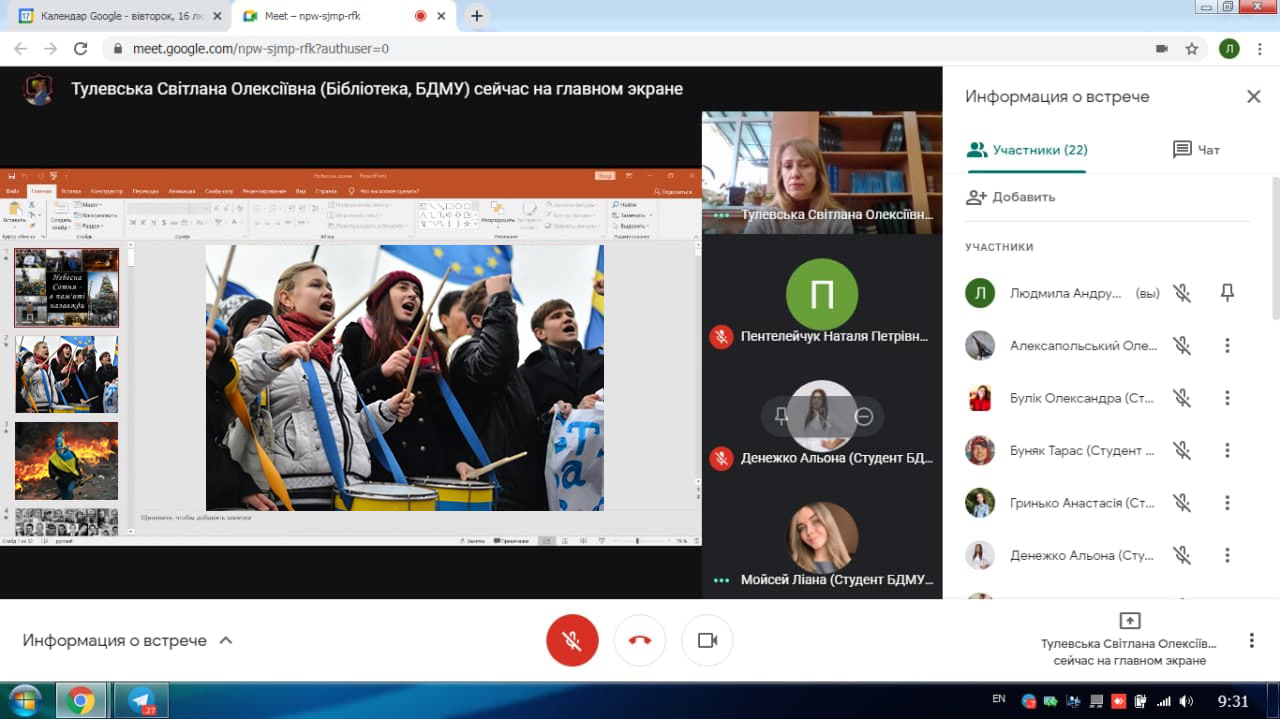Pin Денежко Альона's video tile
This screenshot has height=719, width=1280.
point(781,416)
